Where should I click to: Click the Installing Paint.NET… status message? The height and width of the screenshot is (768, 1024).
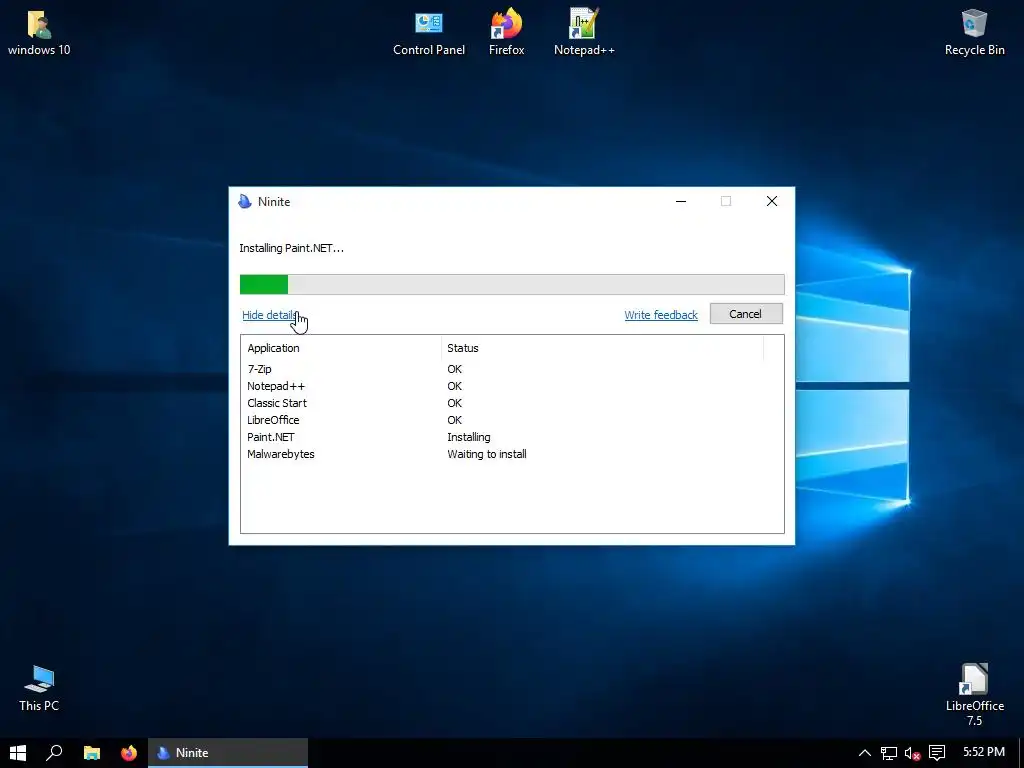coord(291,248)
